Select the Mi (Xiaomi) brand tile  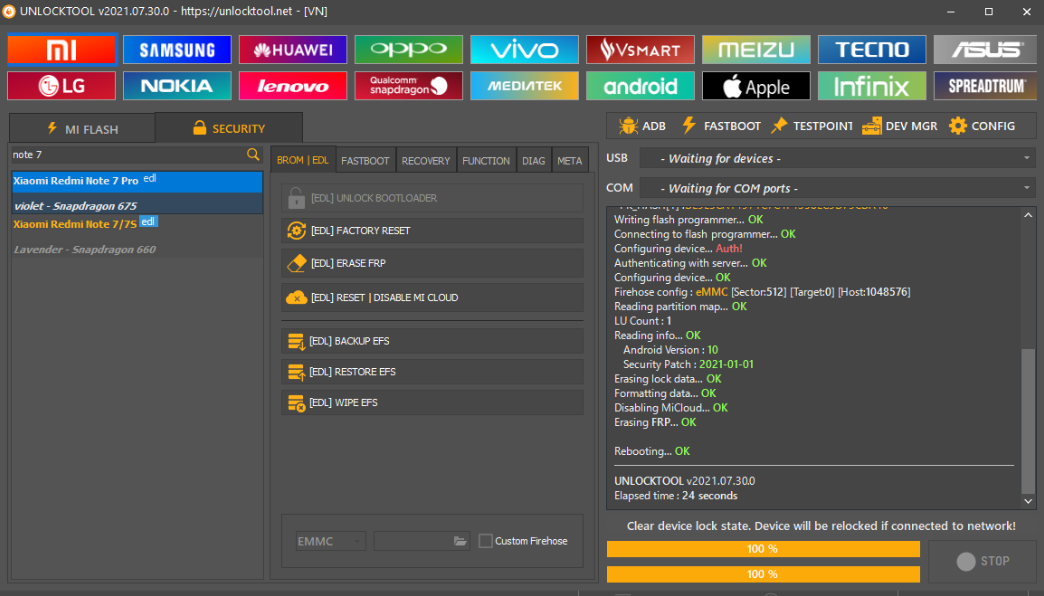pyautogui.click(x=62, y=49)
